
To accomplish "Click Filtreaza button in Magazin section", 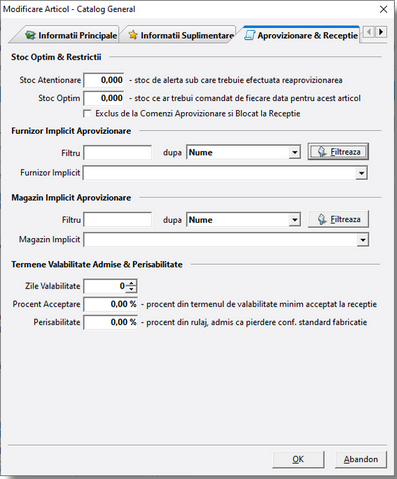I will (x=338, y=219).
